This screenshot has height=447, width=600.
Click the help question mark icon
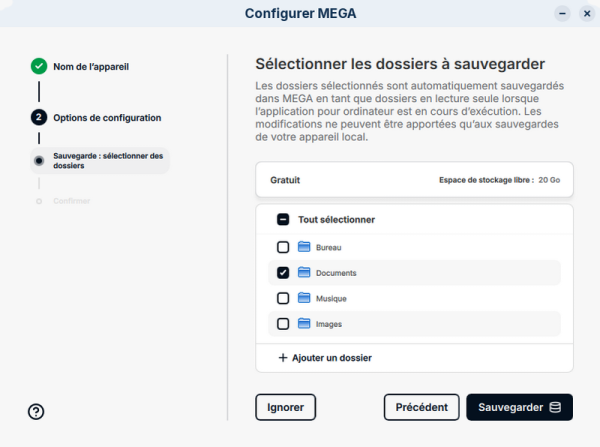coord(37,411)
